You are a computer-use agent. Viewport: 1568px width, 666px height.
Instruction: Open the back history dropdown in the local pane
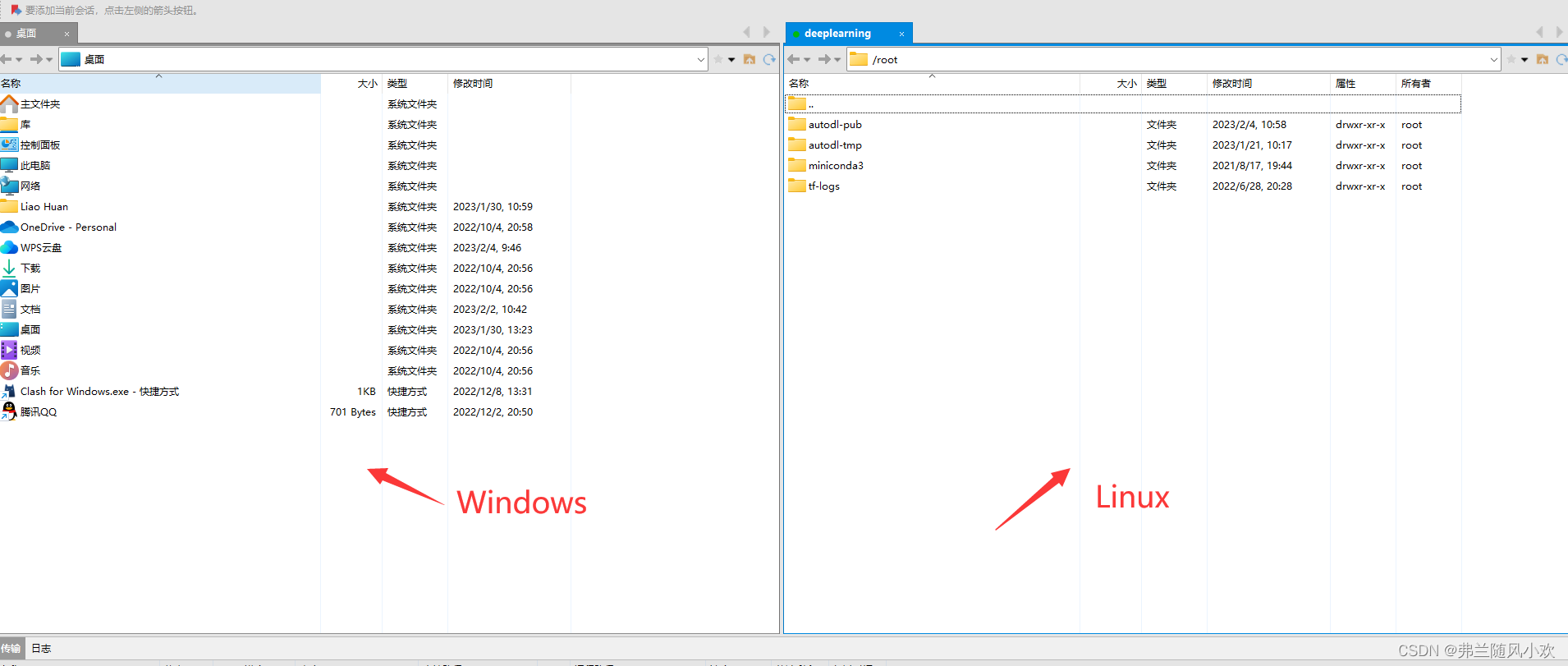click(x=19, y=59)
